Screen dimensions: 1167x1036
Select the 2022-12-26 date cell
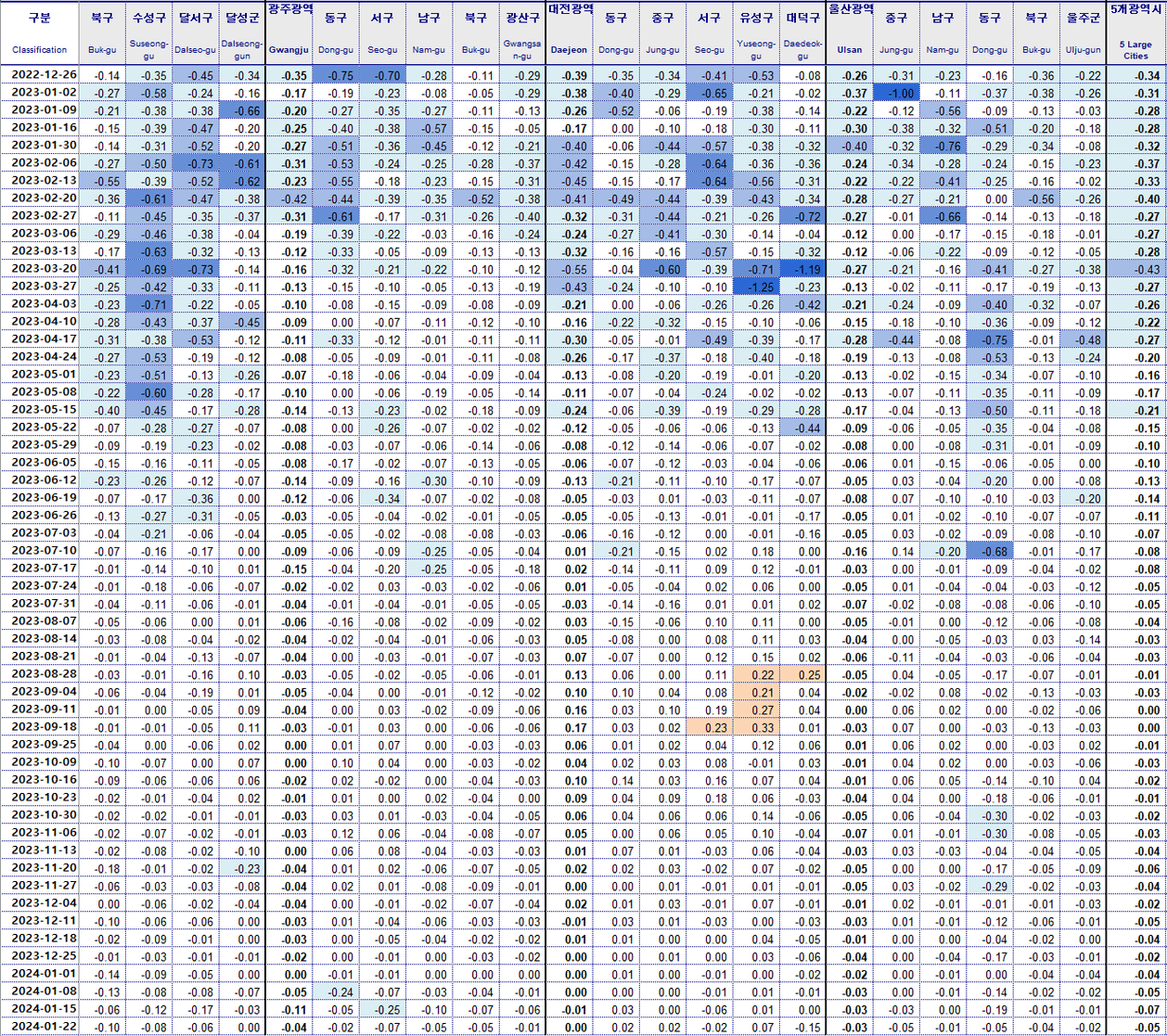tap(40, 74)
